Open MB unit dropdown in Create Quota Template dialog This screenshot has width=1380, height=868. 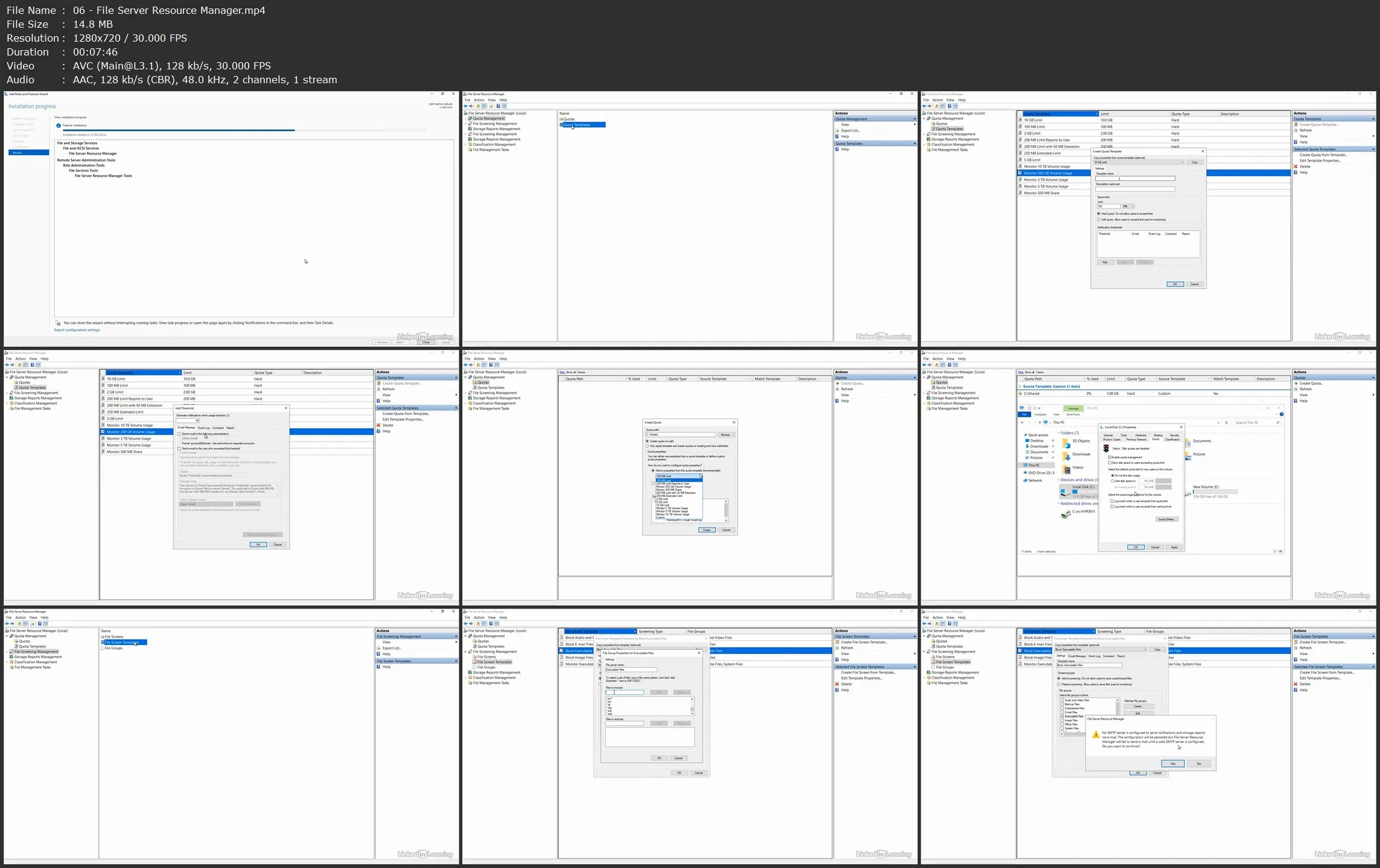click(1128, 206)
